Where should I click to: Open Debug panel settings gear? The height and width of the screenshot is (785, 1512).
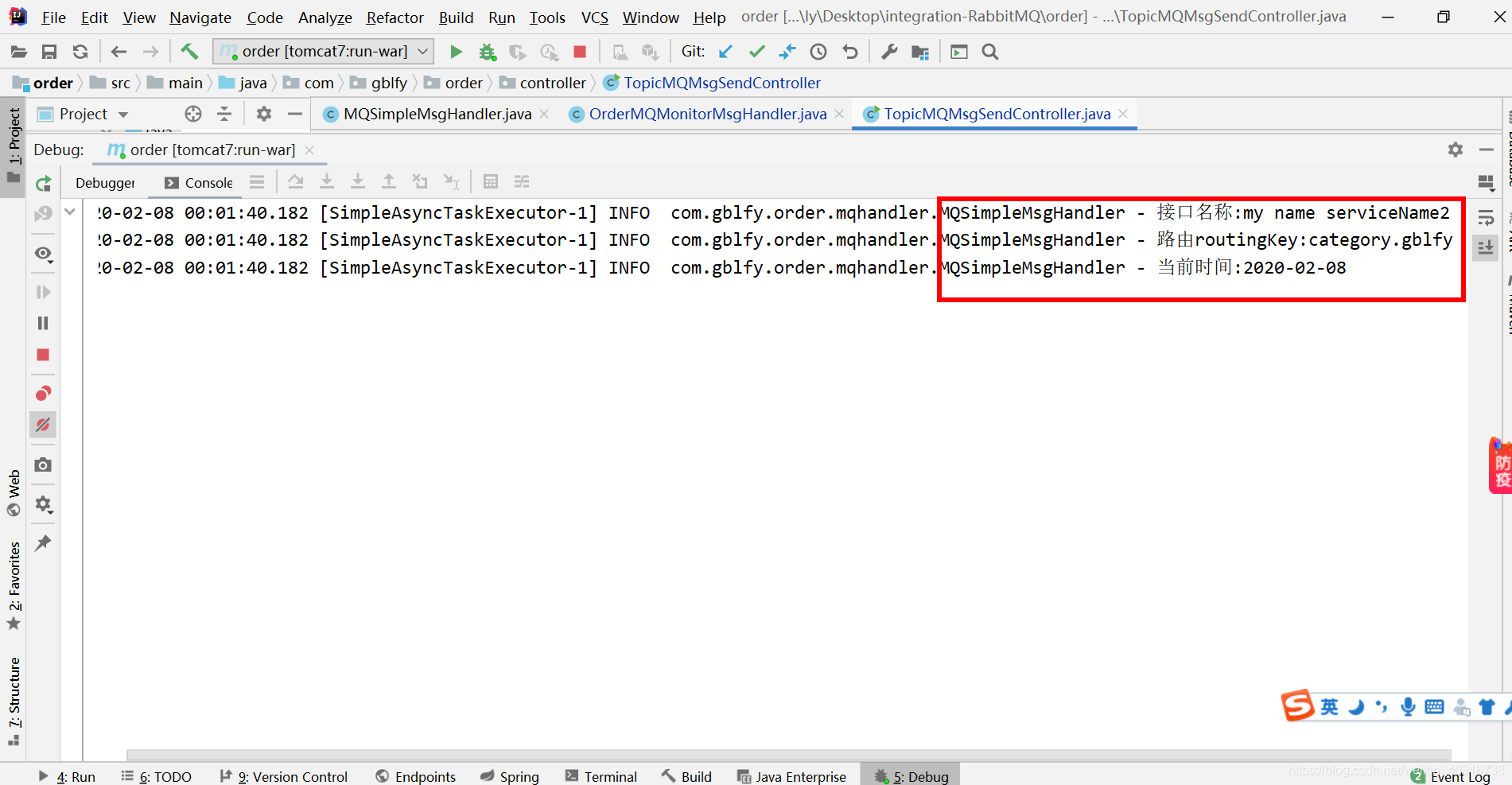(1455, 150)
